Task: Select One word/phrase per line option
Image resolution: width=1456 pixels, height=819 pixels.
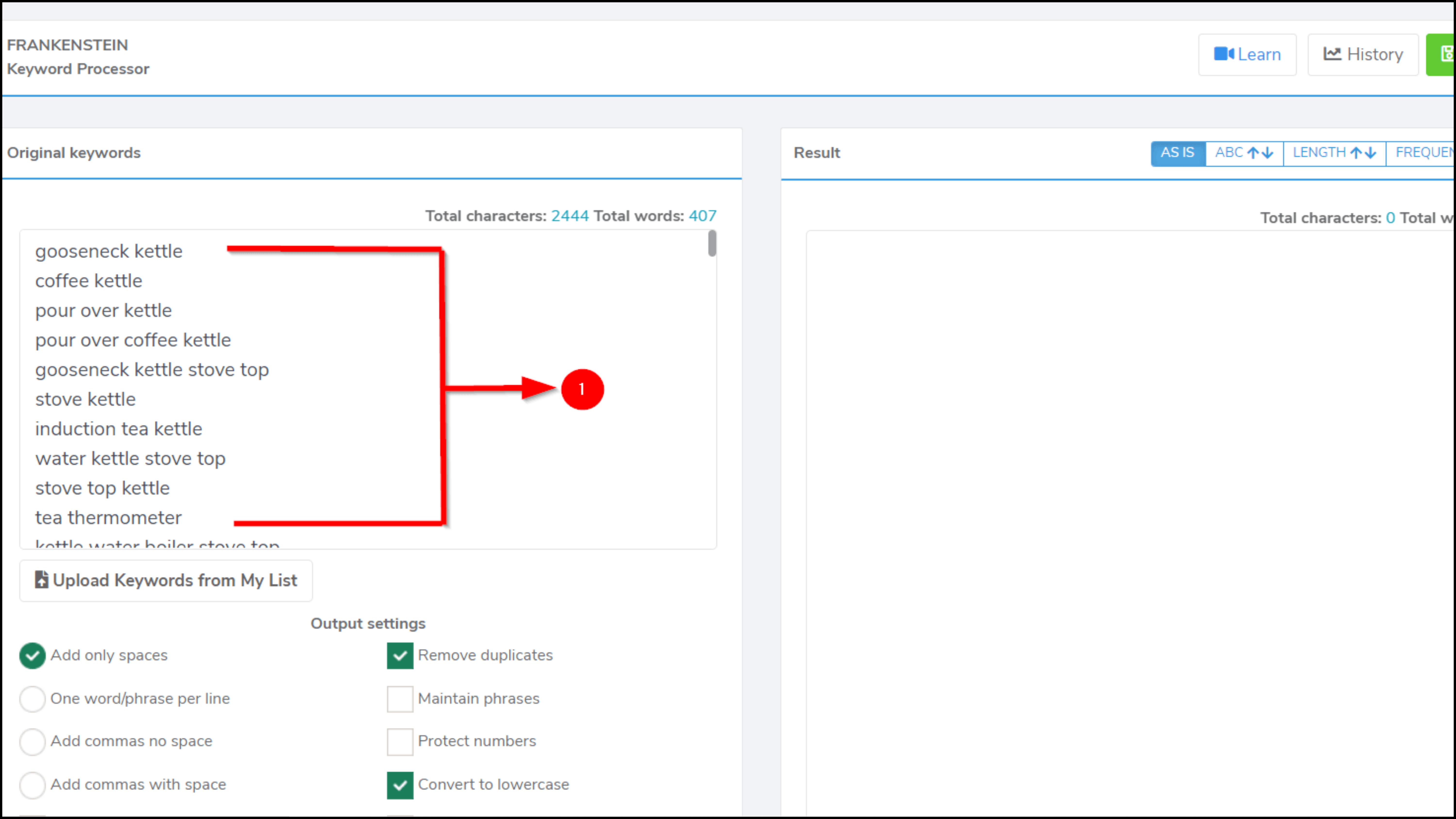Action: coord(32,699)
